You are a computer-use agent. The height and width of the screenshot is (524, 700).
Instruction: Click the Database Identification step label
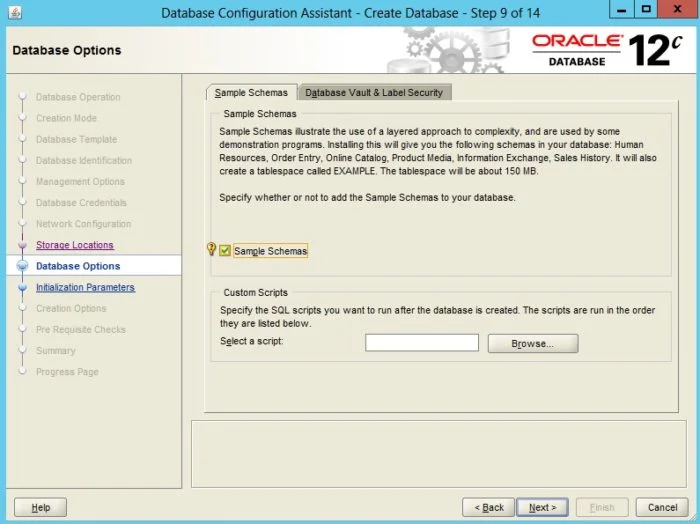[x=84, y=160]
